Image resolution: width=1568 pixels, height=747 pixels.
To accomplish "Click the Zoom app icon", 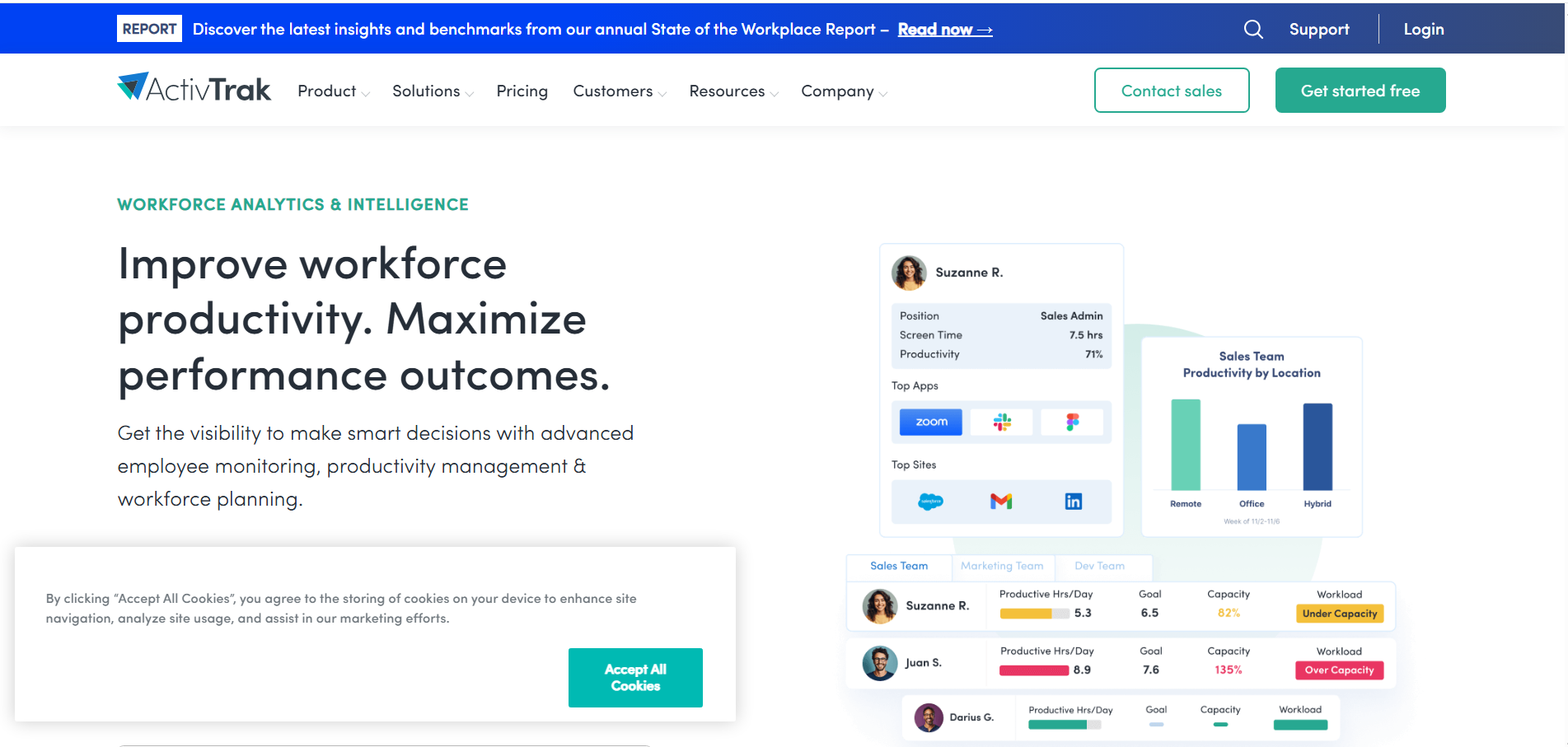I will pyautogui.click(x=931, y=422).
